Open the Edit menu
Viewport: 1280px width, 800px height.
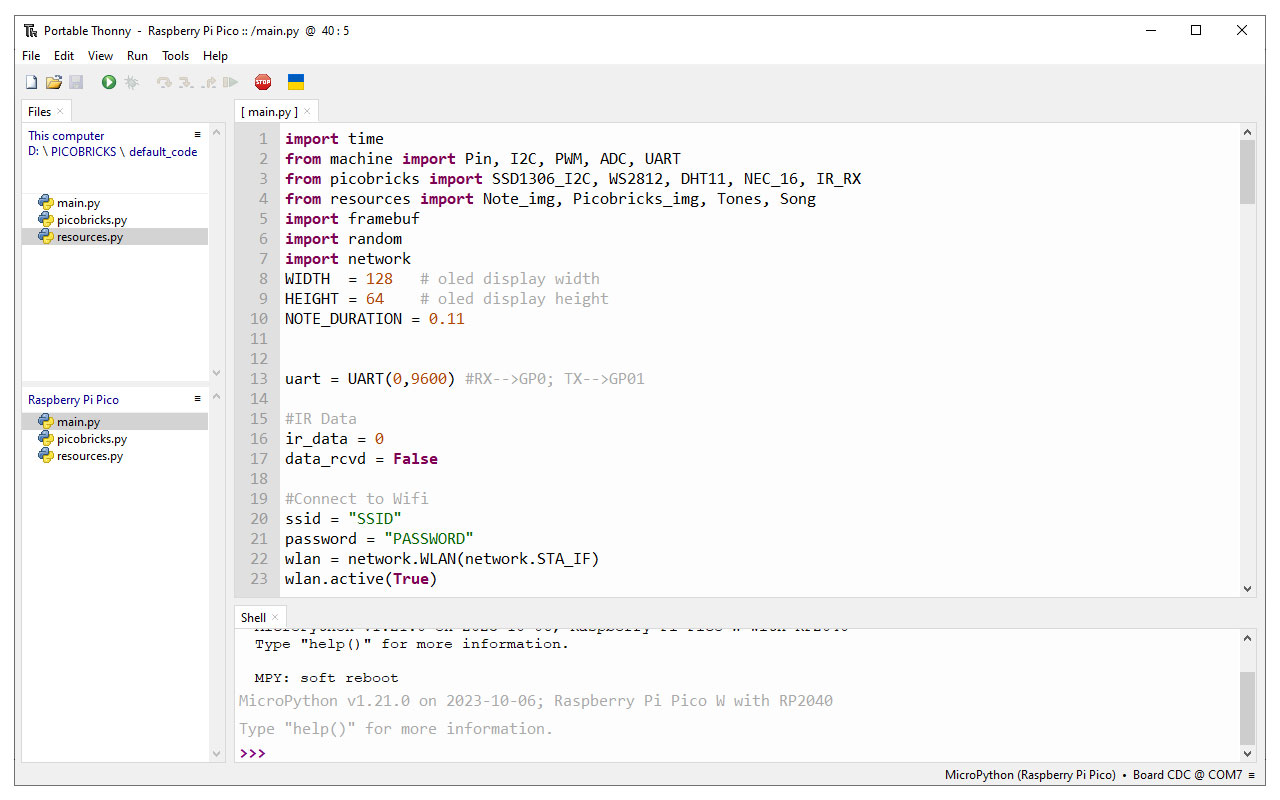point(64,56)
